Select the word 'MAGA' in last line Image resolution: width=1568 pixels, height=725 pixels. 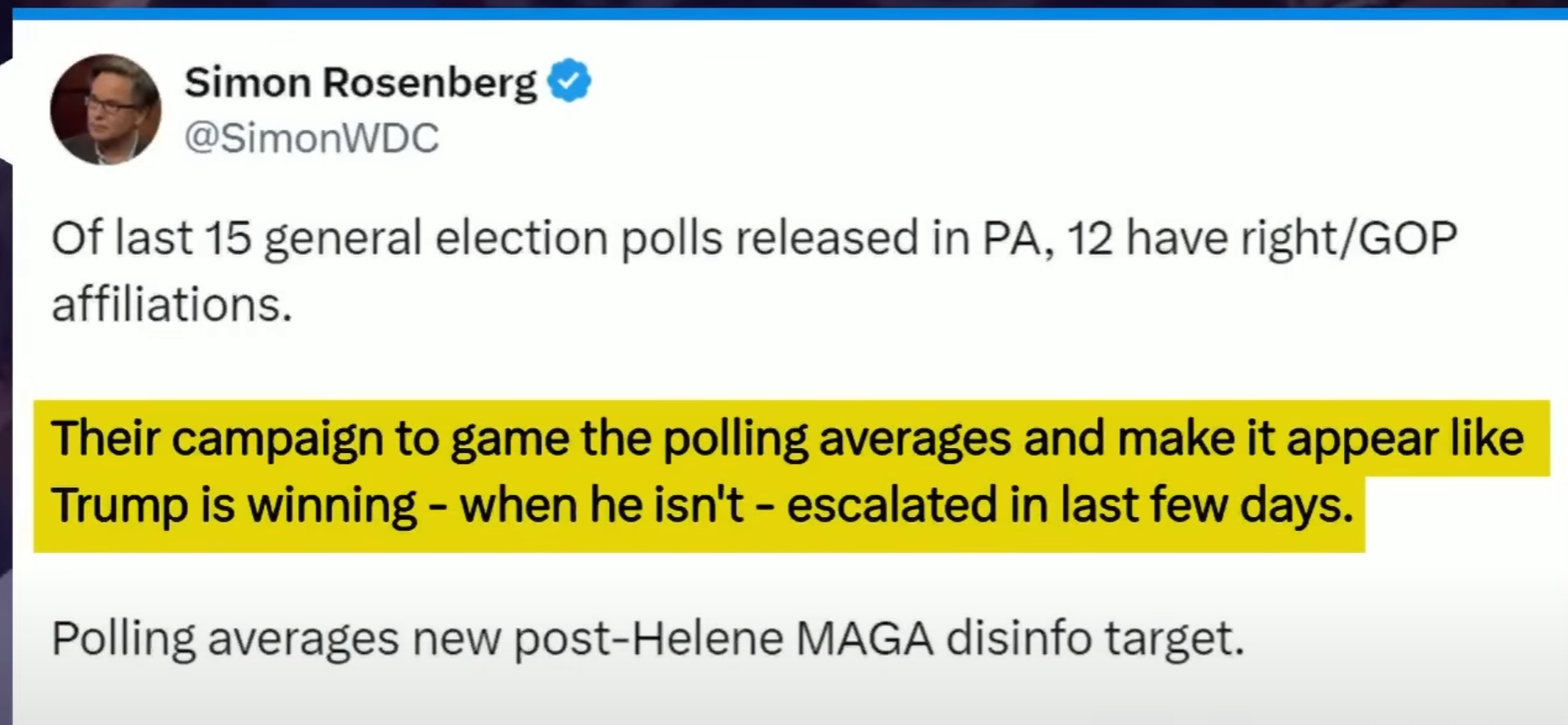tap(864, 639)
